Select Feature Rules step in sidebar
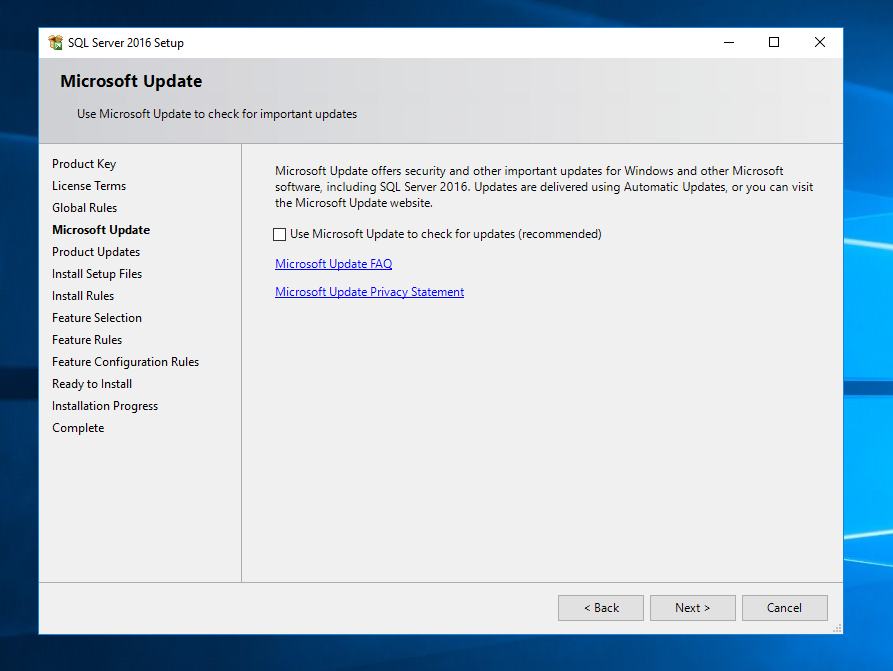 87,340
